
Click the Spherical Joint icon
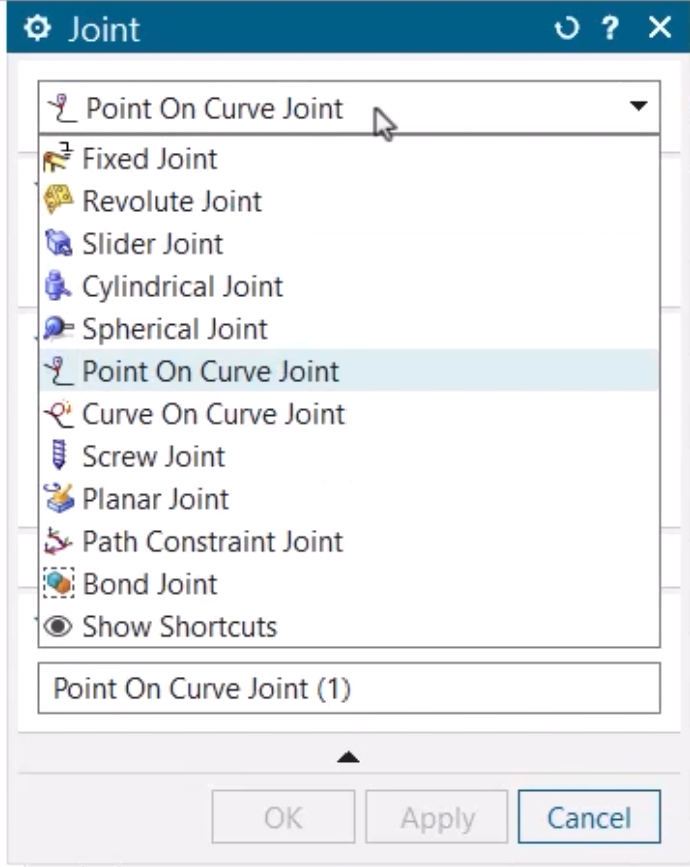60,329
